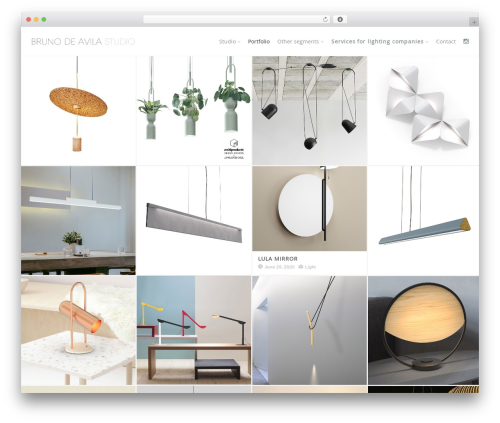Open the round Lula Mirror image
The height and width of the screenshot is (423, 500).
[x=310, y=208]
